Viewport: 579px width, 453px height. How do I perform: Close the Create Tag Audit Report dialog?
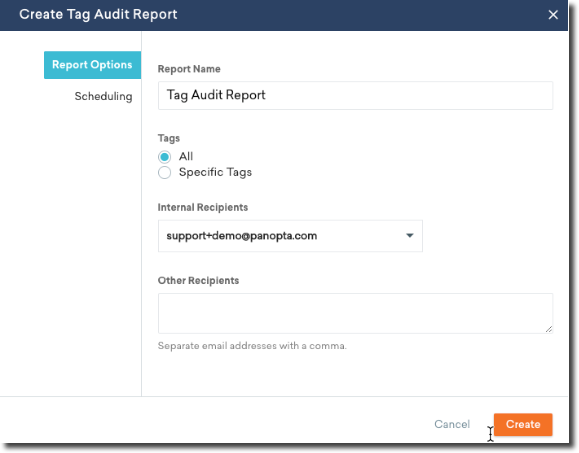coord(553,15)
